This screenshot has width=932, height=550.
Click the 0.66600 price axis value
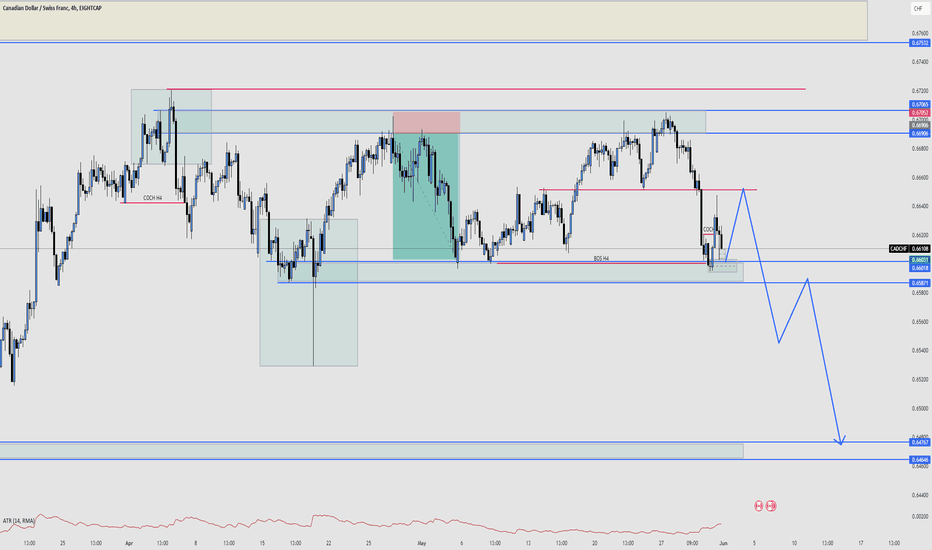(x=920, y=177)
